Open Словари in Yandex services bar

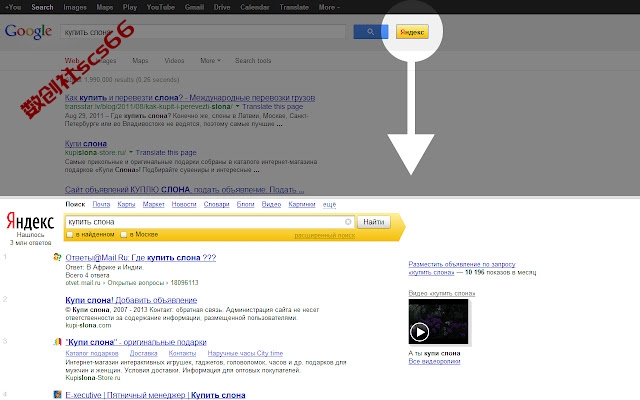[216, 204]
